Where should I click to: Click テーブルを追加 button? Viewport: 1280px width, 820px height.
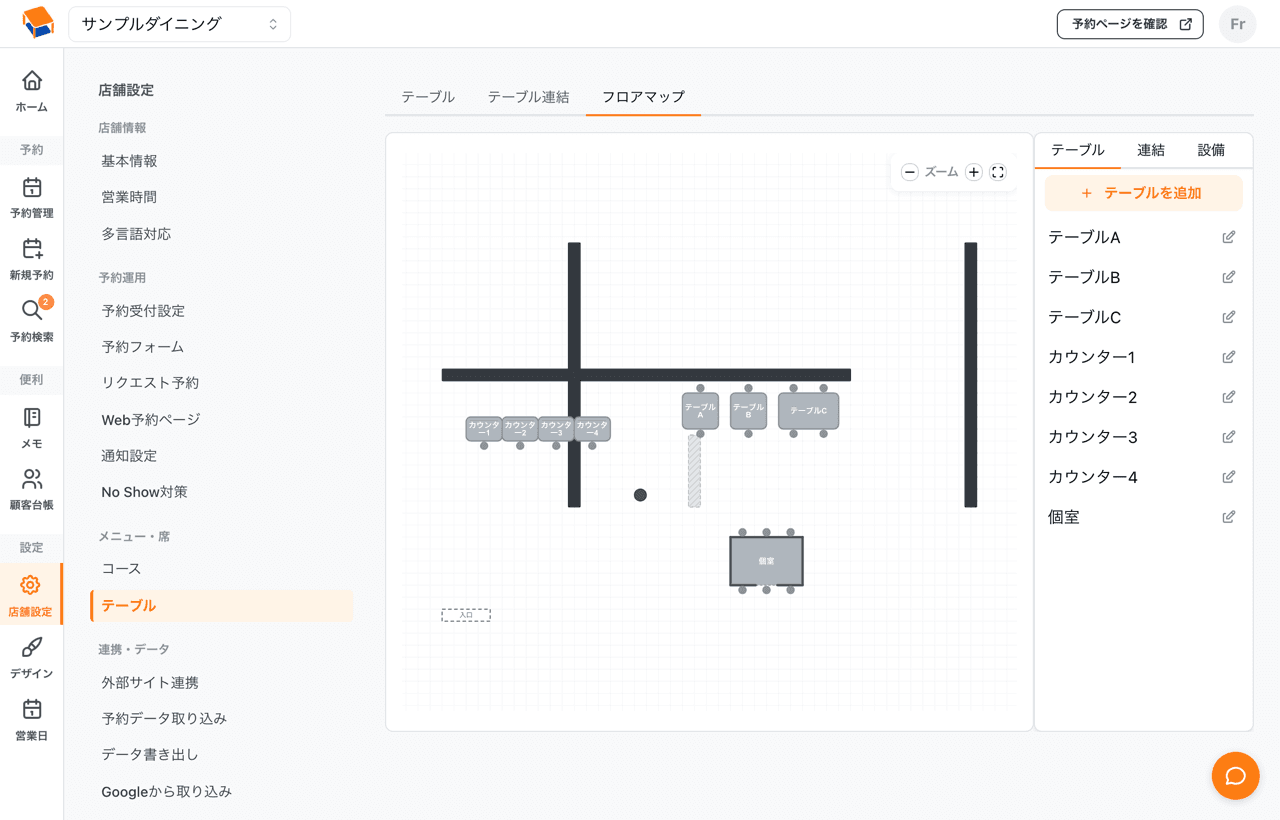1143,193
